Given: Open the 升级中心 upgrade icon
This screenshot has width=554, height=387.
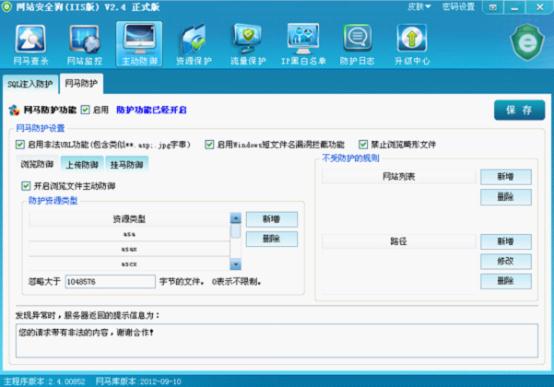Looking at the screenshot, I should (x=412, y=44).
